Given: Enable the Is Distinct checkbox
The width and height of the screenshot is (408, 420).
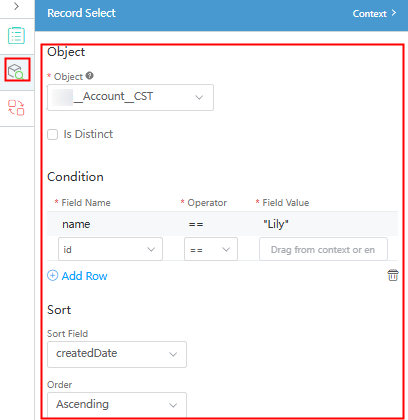Looking at the screenshot, I should (52, 134).
